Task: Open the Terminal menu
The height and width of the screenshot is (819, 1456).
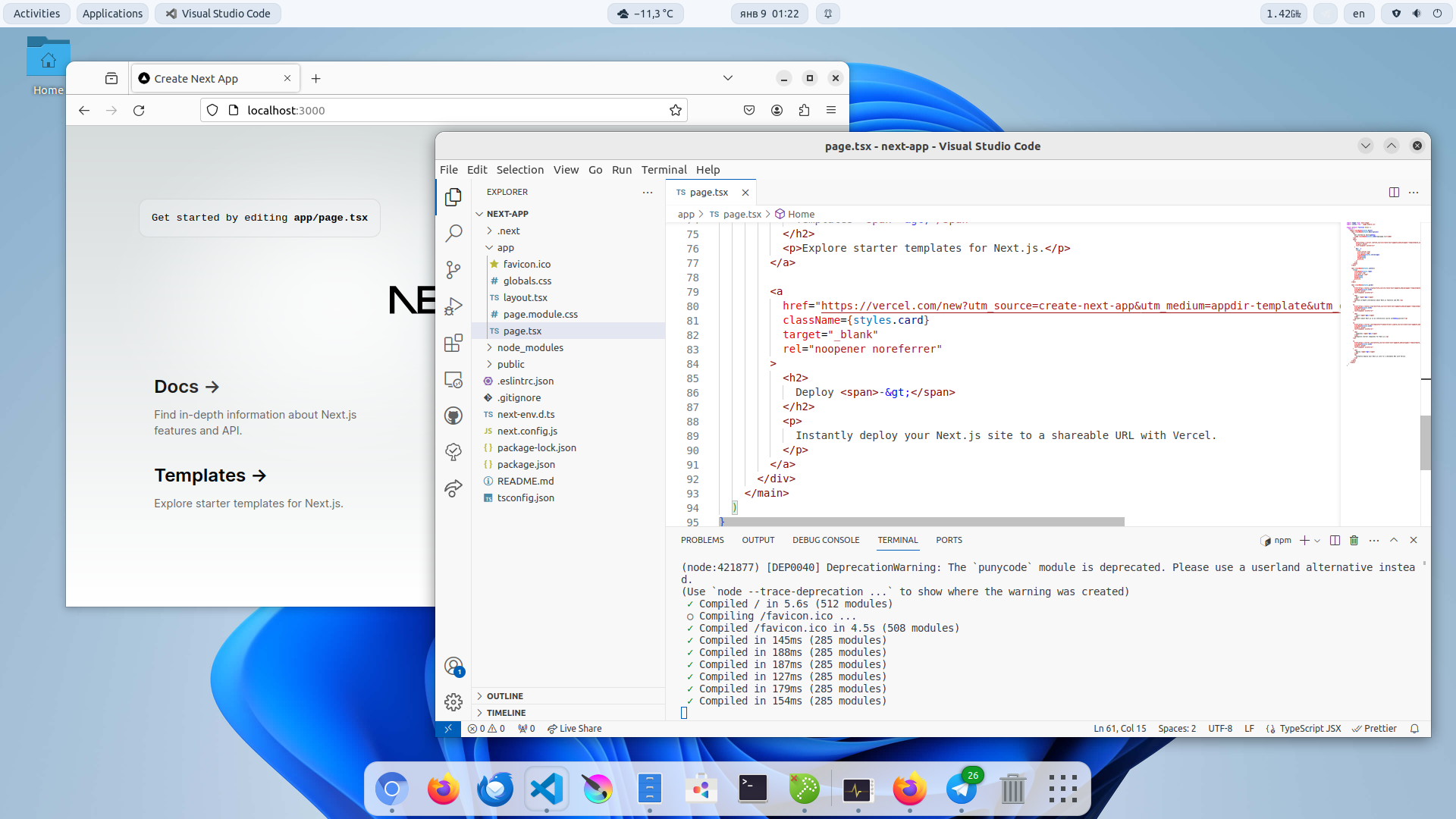Action: 664,170
